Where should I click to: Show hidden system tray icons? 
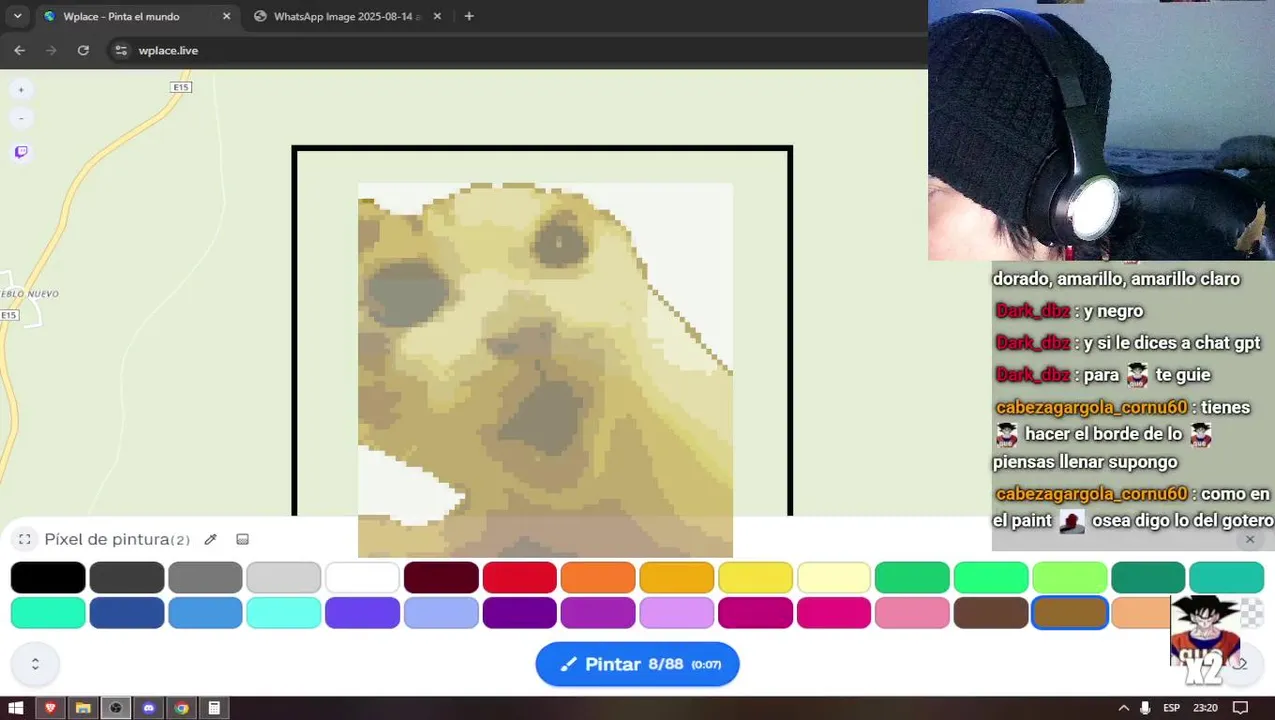click(1123, 708)
